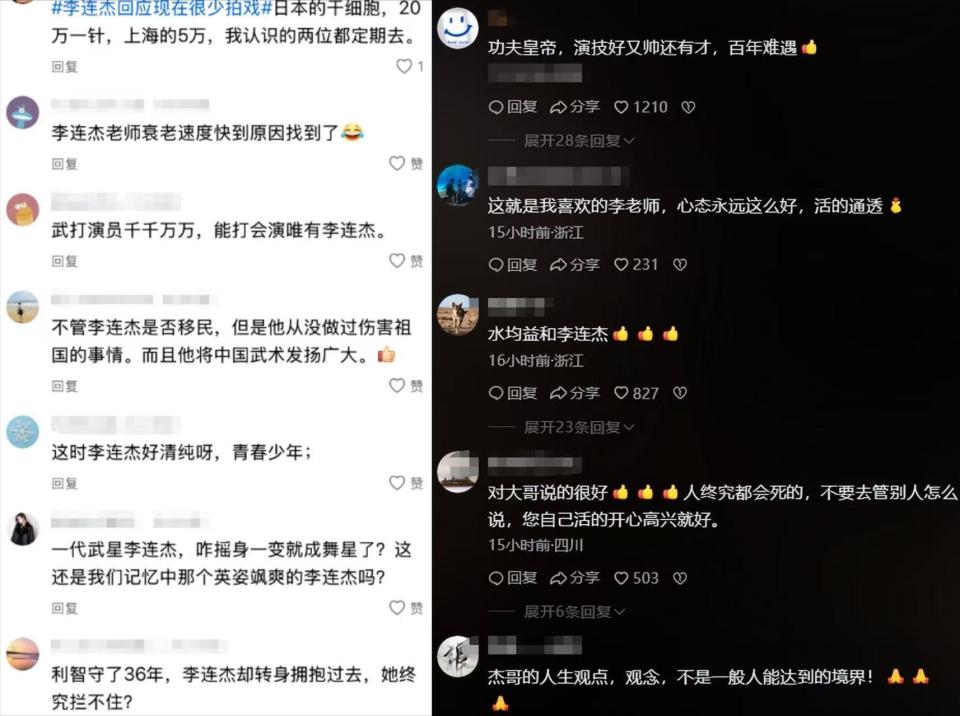The image size is (960, 716).
Task: Share the 功夫皇帝 comment
Action: 574,107
